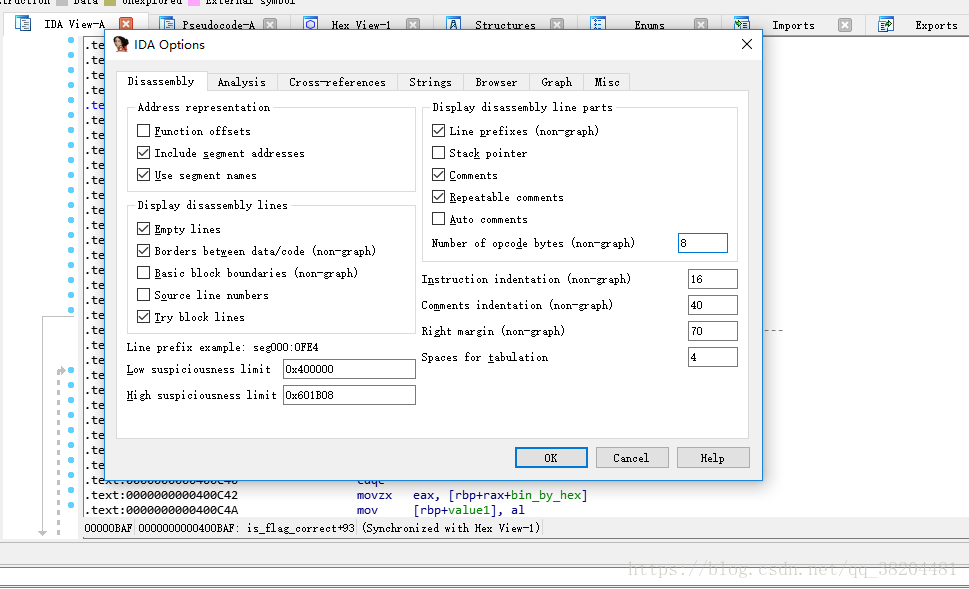Open the Structures view tab

(x=505, y=25)
